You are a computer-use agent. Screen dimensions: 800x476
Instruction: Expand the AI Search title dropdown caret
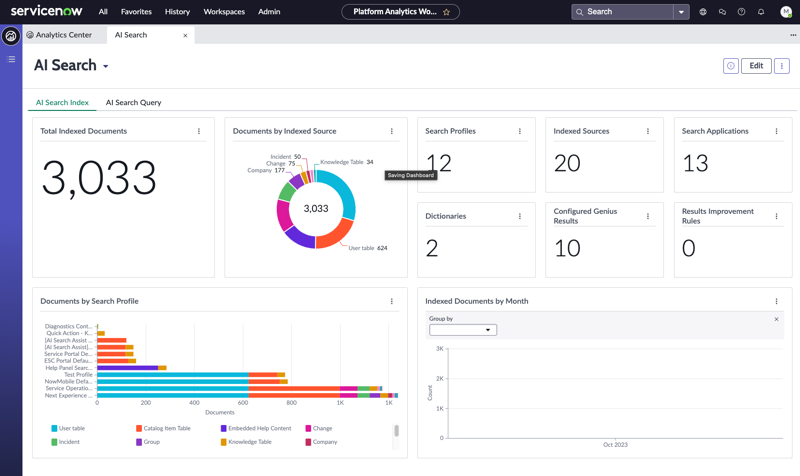coord(106,66)
